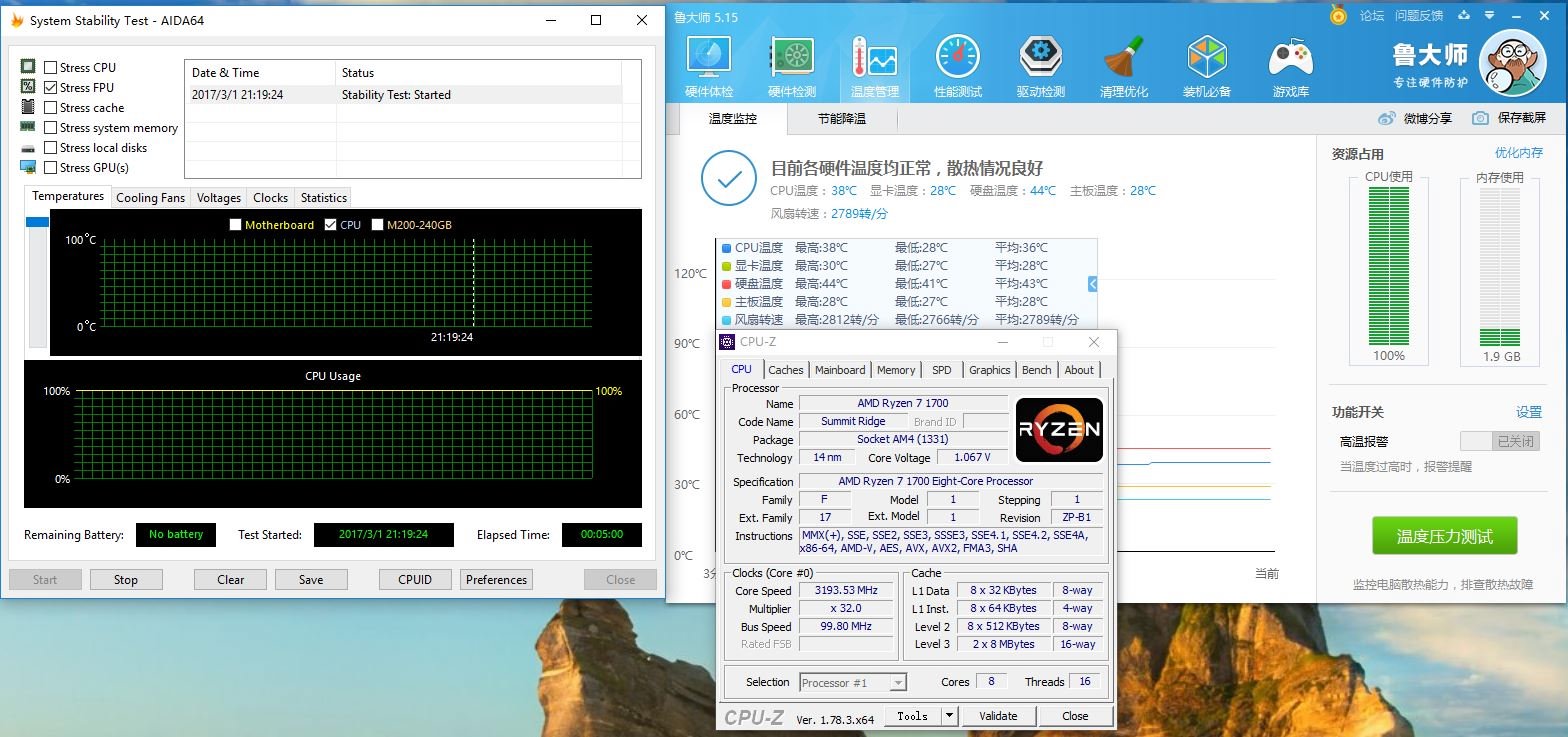The width and height of the screenshot is (1568, 737).
Task: Click Clear button in AIDA64
Action: pos(231,580)
